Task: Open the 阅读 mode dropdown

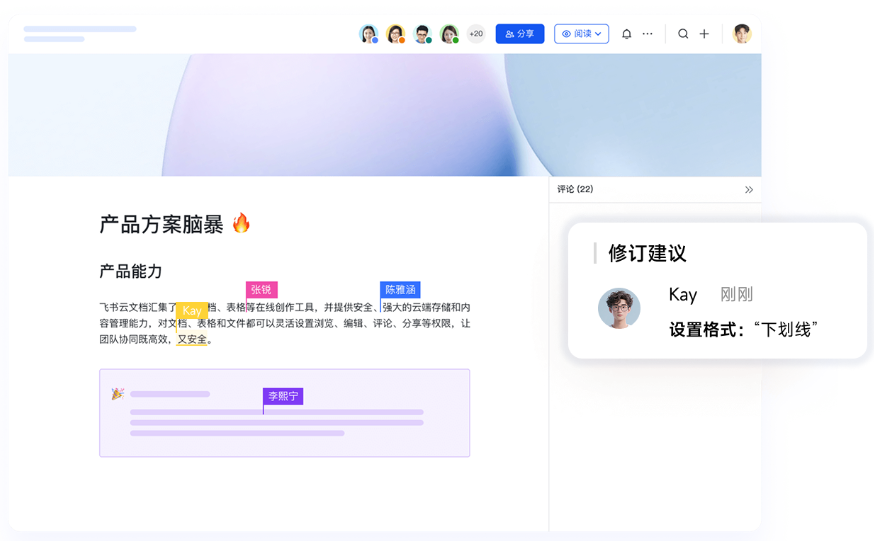Action: tap(581, 34)
